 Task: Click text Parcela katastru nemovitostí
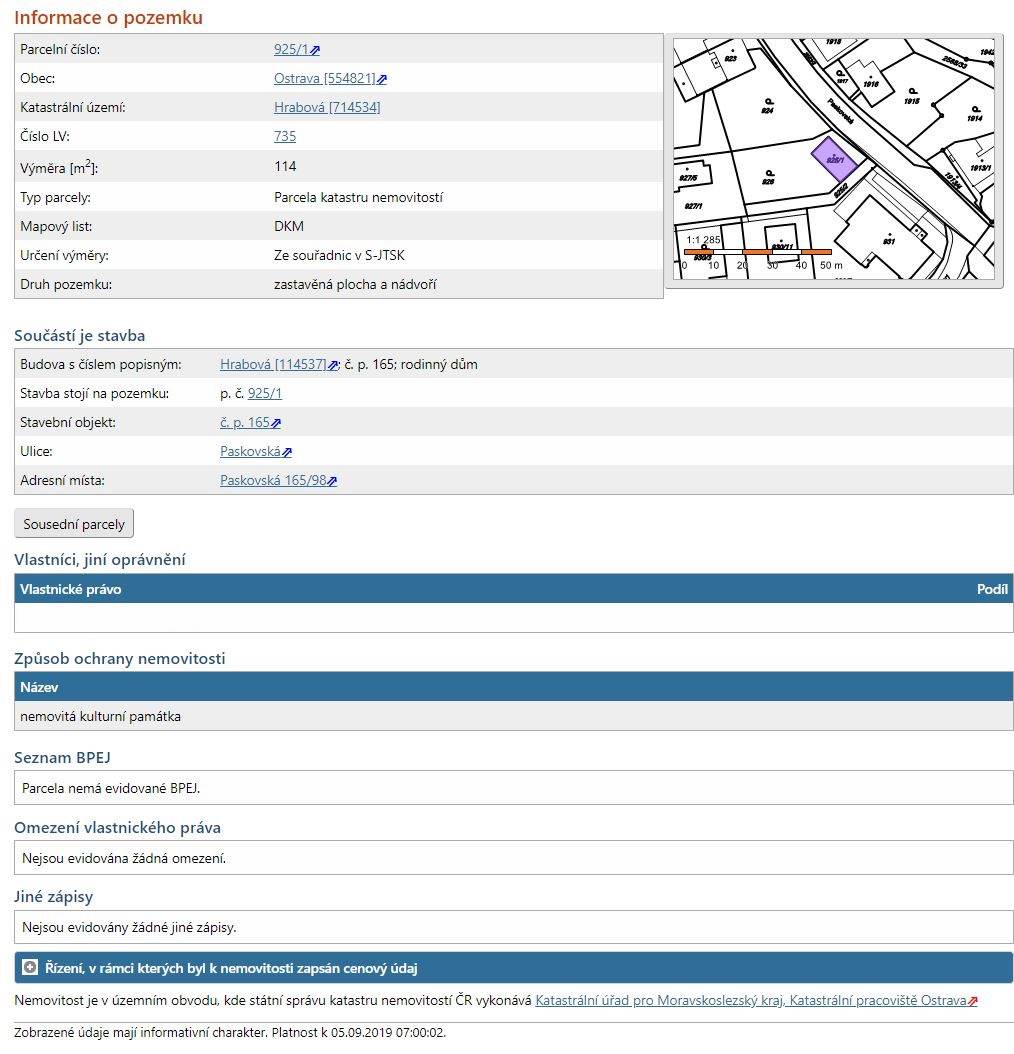[358, 197]
